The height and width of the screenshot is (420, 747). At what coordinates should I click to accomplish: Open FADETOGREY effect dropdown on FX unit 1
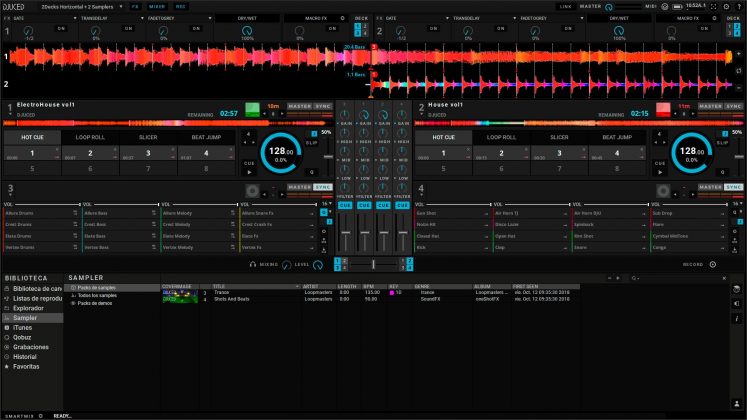(210, 18)
